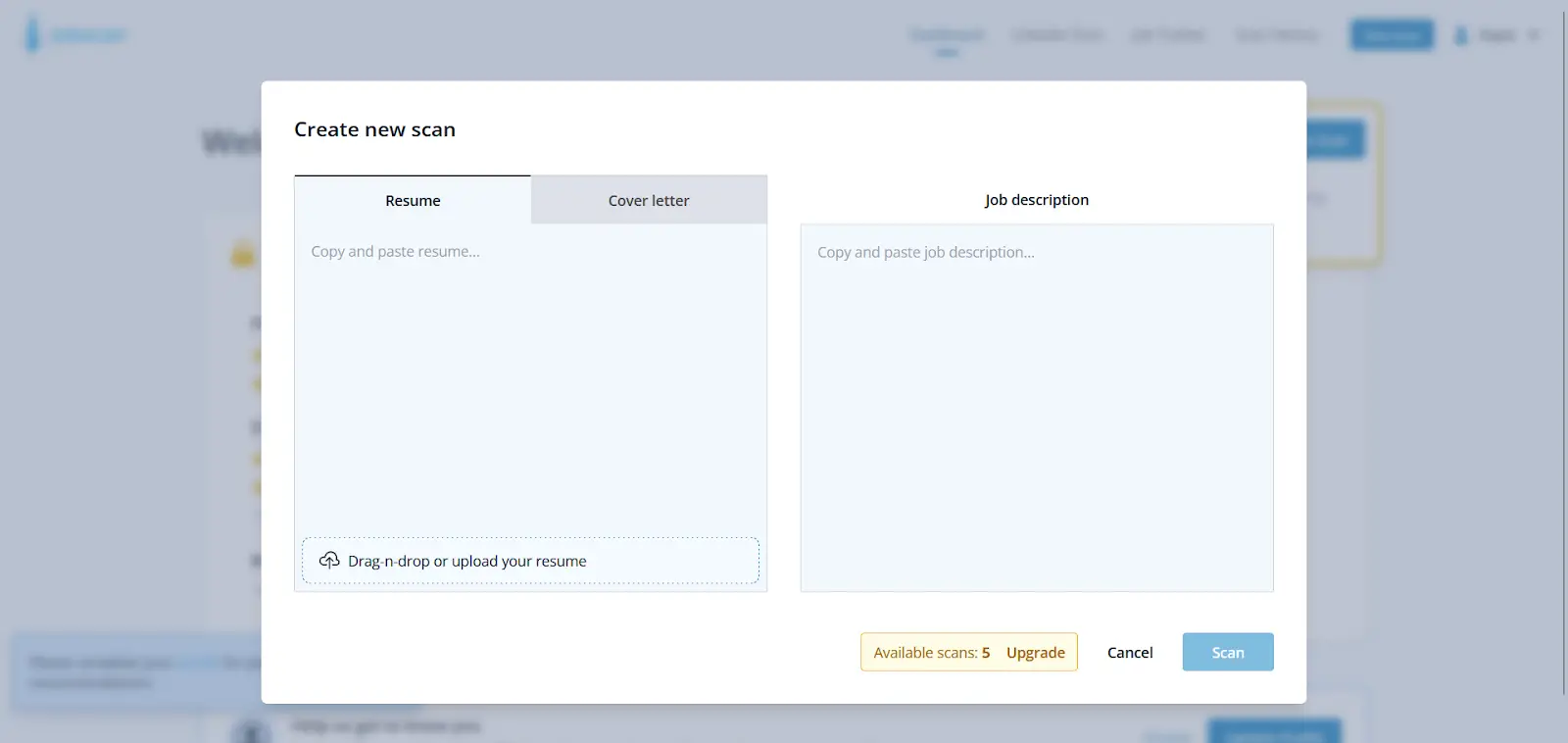Image resolution: width=1568 pixels, height=743 pixels.
Task: Cancel the new scan dialog
Action: point(1130,653)
